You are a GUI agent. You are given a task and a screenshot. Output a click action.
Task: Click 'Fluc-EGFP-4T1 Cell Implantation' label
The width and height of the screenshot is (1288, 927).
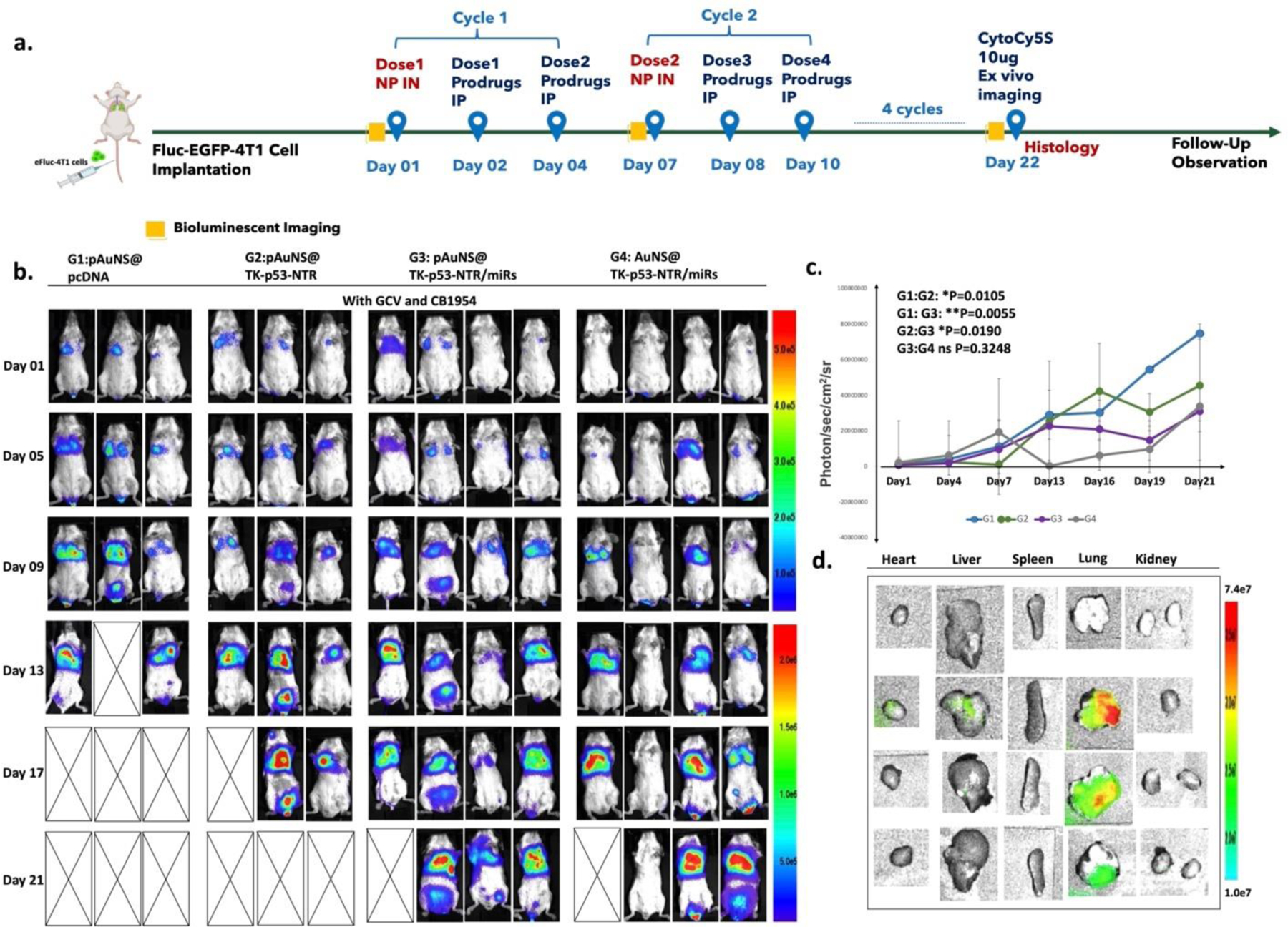click(225, 160)
